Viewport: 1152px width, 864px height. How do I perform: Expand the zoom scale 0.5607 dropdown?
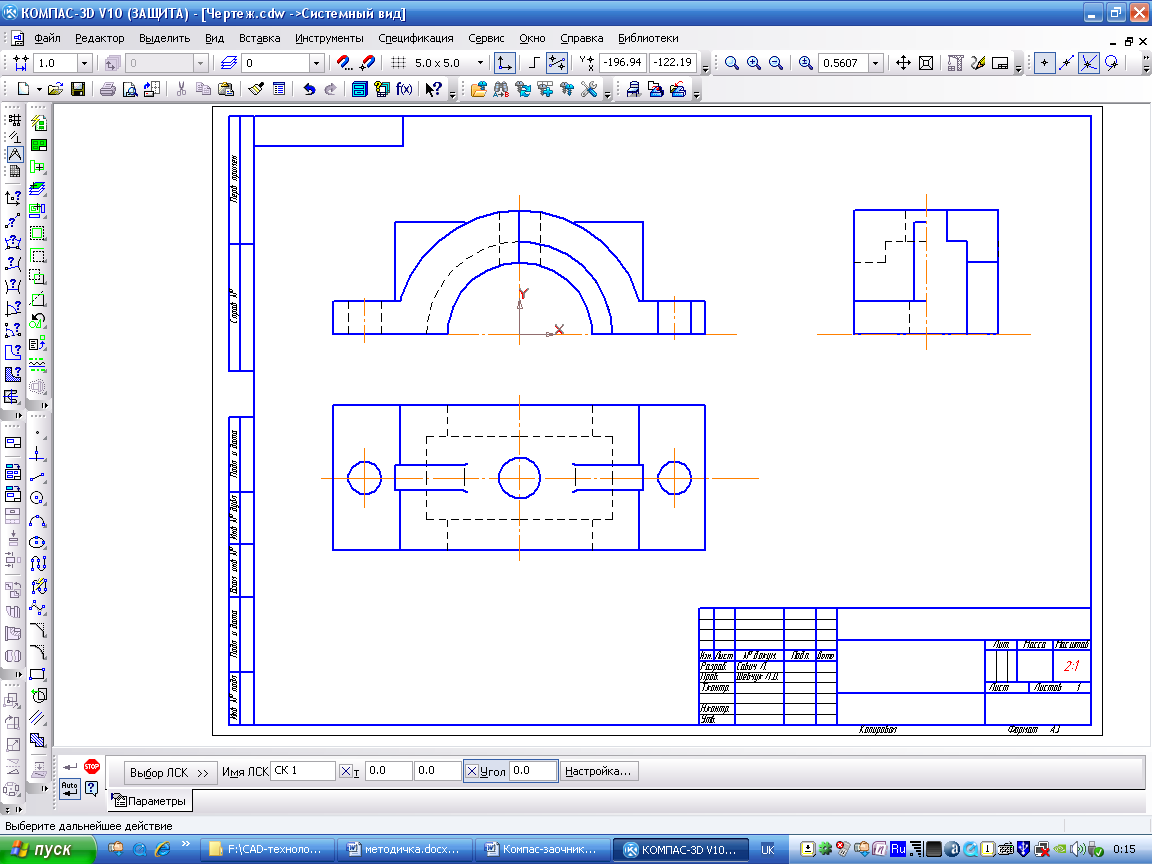pyautogui.click(x=876, y=63)
